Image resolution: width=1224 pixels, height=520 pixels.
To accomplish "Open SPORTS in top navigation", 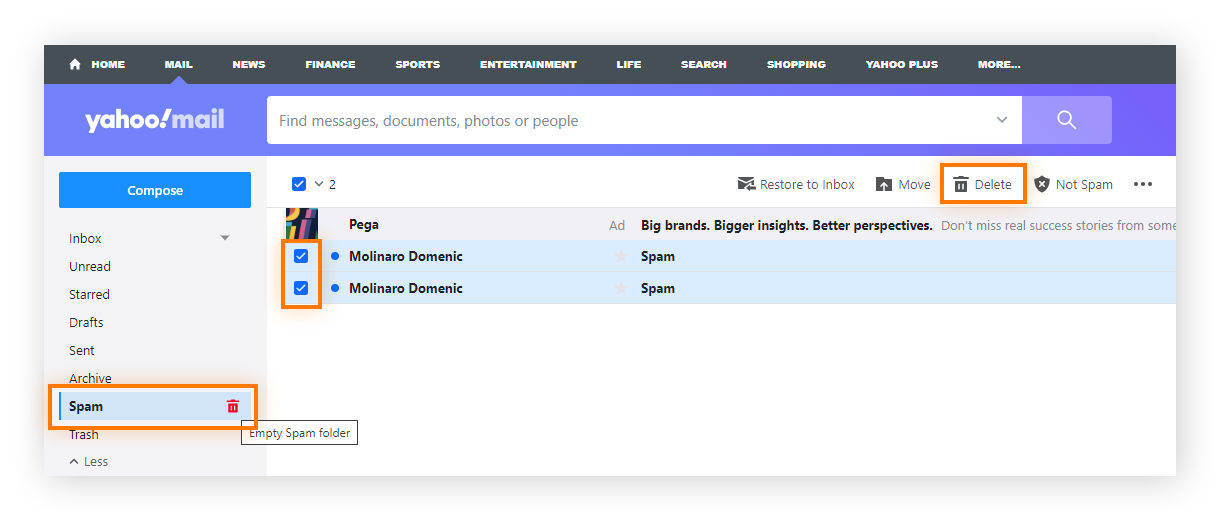I will pos(417,64).
